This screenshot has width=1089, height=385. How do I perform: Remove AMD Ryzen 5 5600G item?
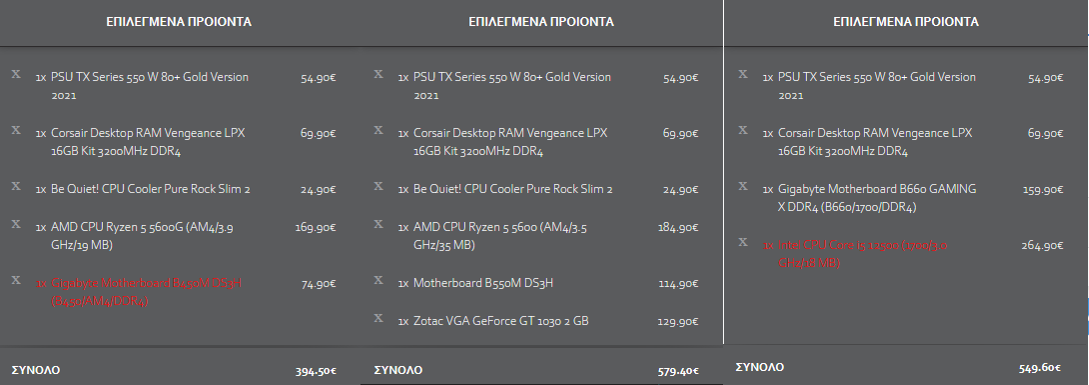16,224
